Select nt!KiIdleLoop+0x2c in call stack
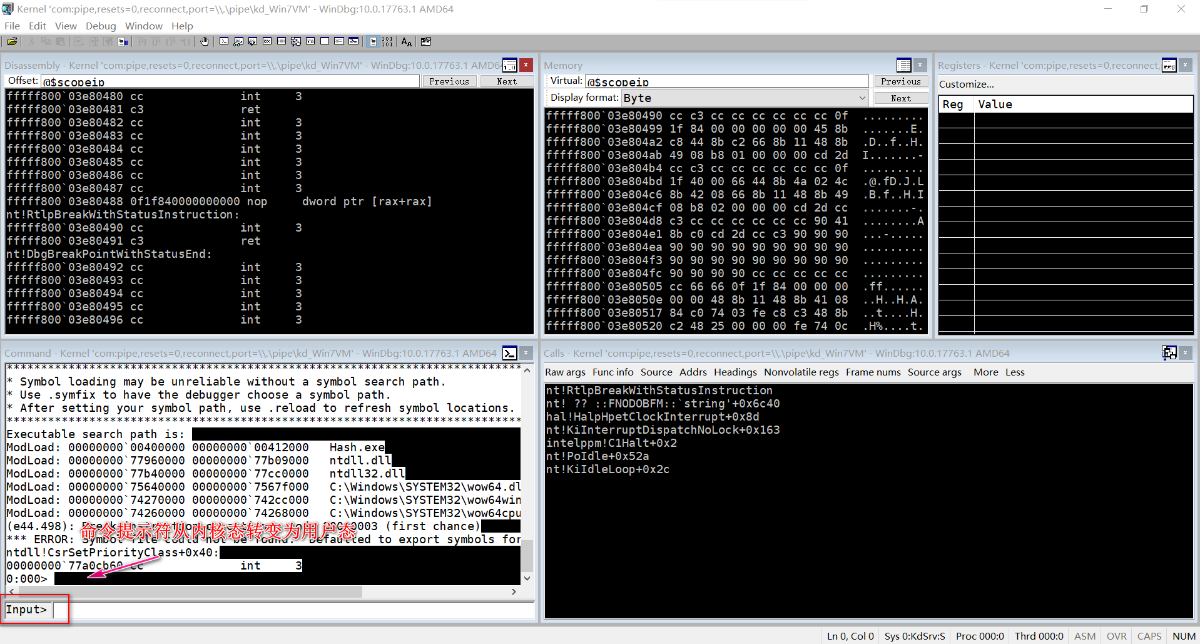1200x644 pixels. coord(607,469)
